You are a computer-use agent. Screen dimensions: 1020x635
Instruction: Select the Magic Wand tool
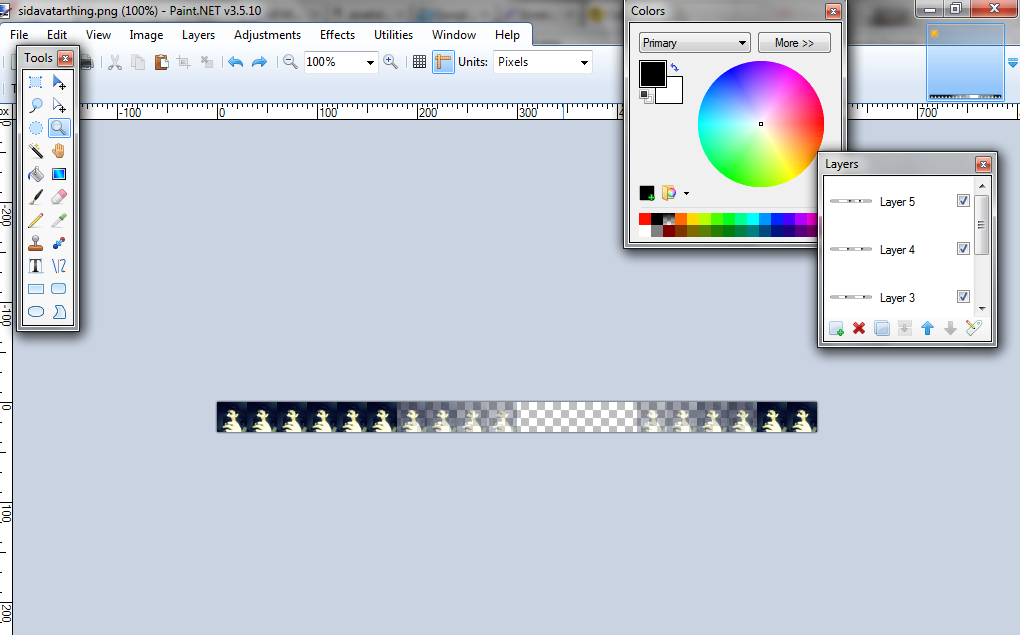pyautogui.click(x=36, y=151)
